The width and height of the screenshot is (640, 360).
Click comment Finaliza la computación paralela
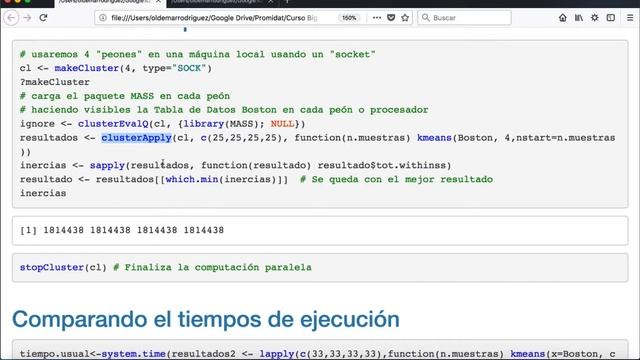[212, 267]
